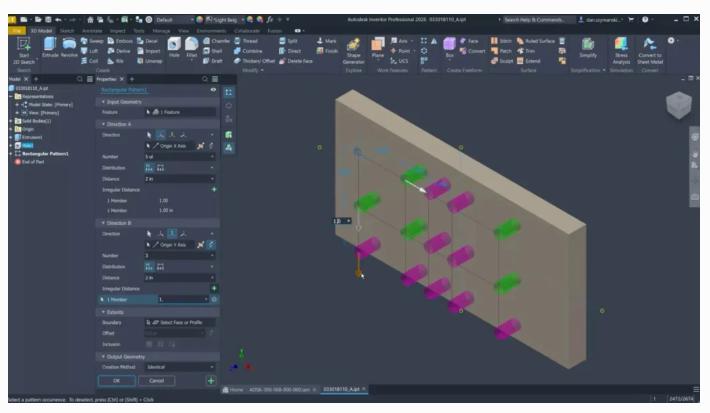The height and width of the screenshot is (413, 710).
Task: Click the Cancel button
Action: (155, 381)
